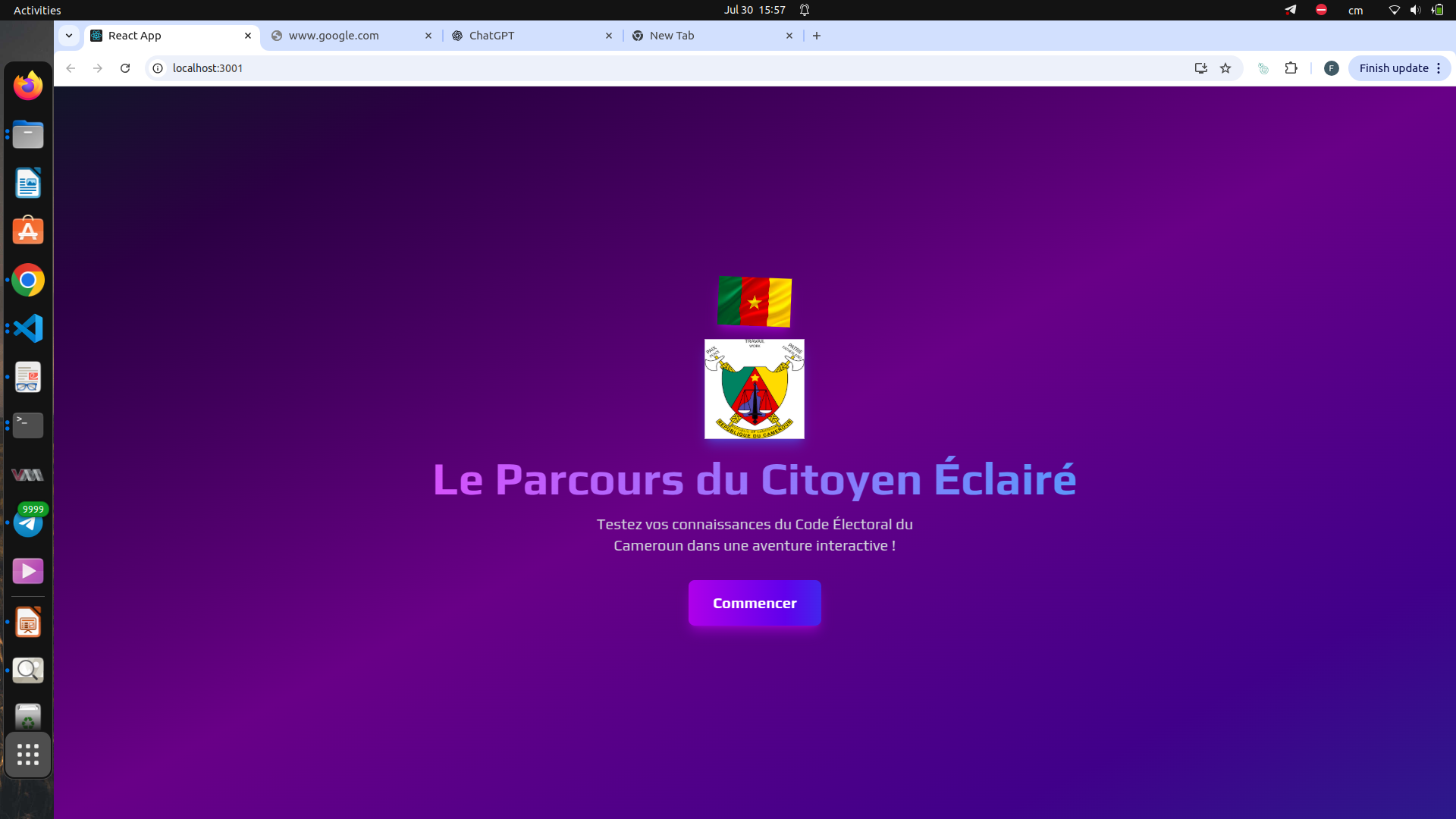Screen dimensions: 1456x819
Task: Open Visual Studio Code from the dock
Action: coord(28,328)
